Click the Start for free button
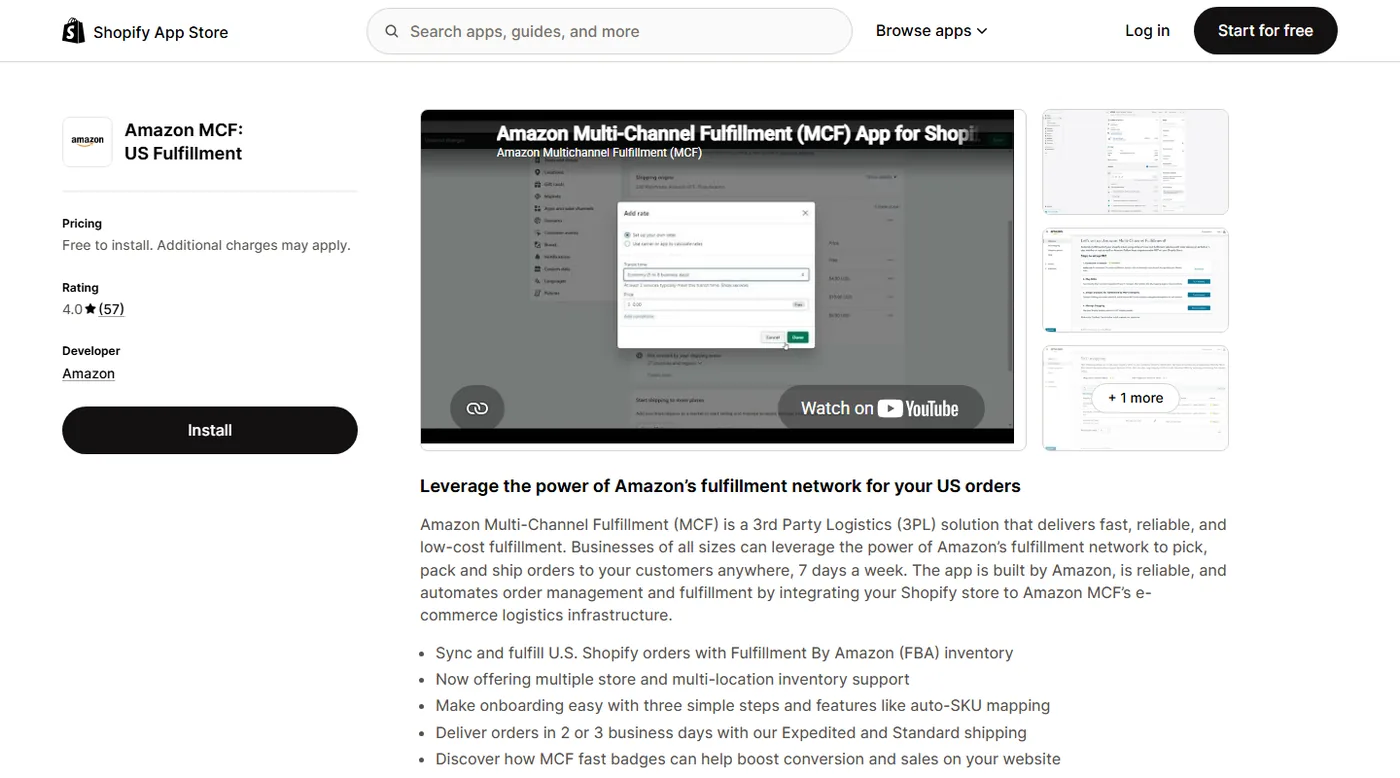 click(x=1265, y=31)
